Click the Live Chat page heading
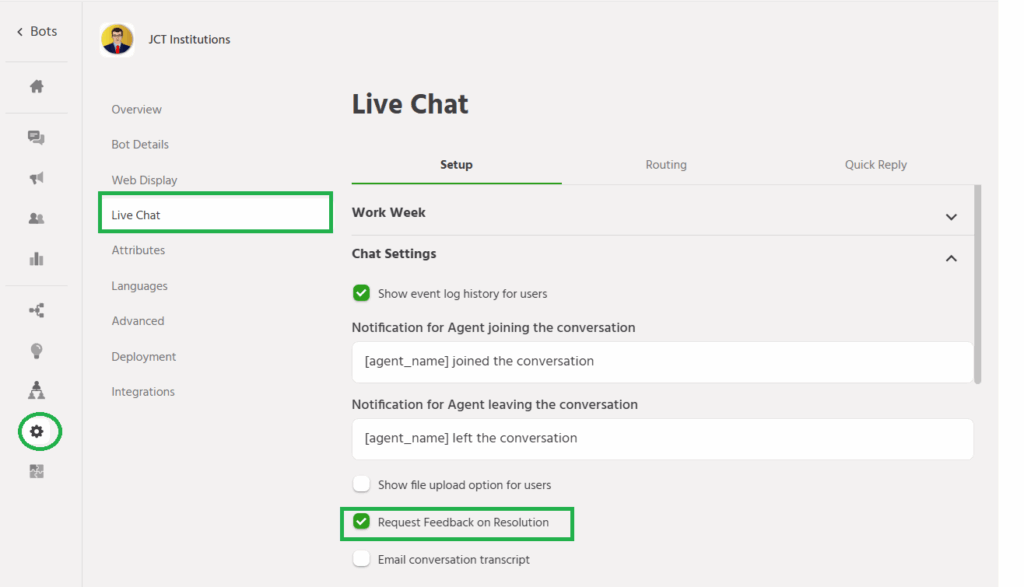Viewport: 1024px width, 587px height. click(410, 104)
